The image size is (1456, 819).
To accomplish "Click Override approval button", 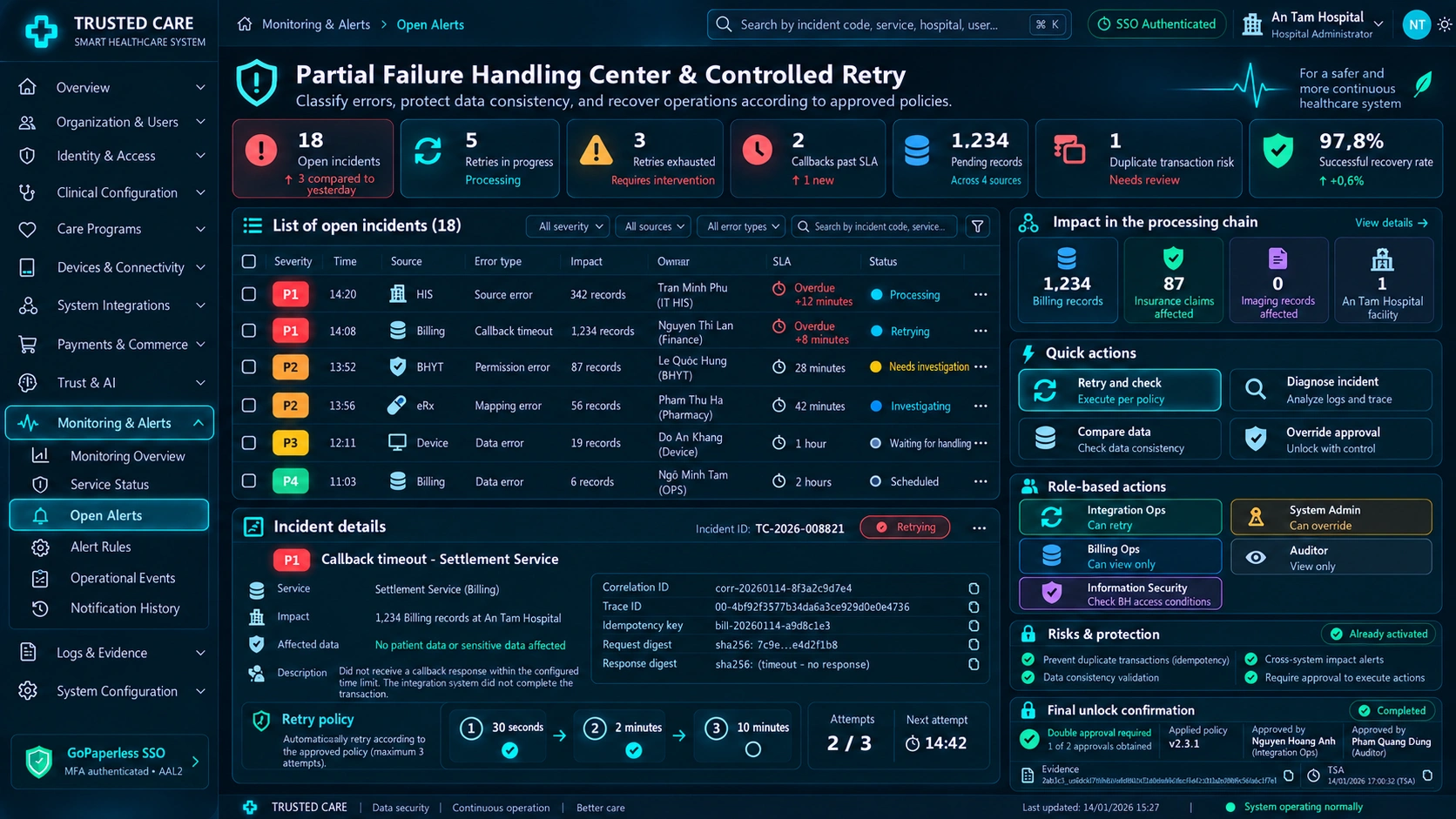I will tap(1331, 440).
